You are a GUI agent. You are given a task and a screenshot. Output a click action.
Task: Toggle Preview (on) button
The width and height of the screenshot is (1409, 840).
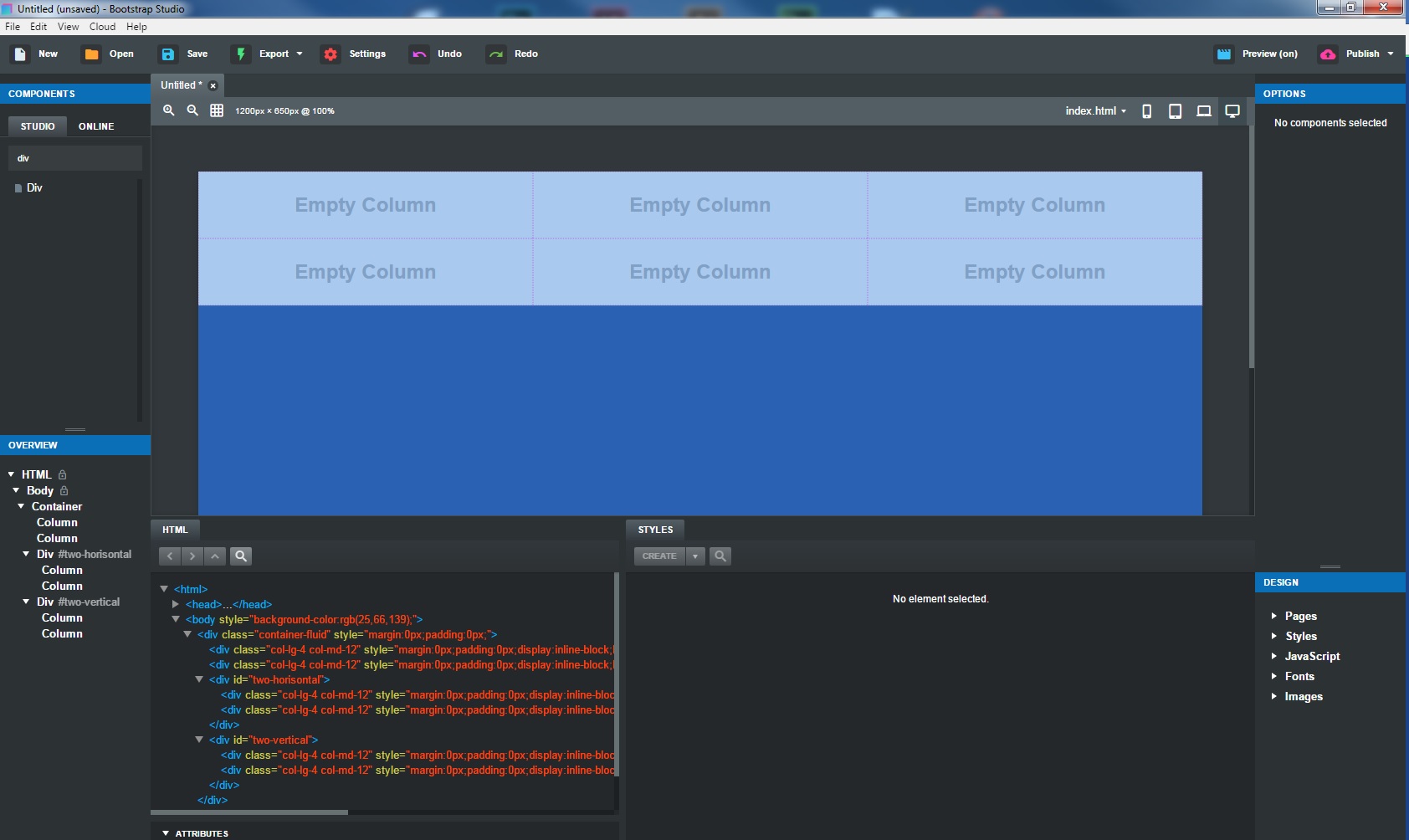(x=1257, y=54)
